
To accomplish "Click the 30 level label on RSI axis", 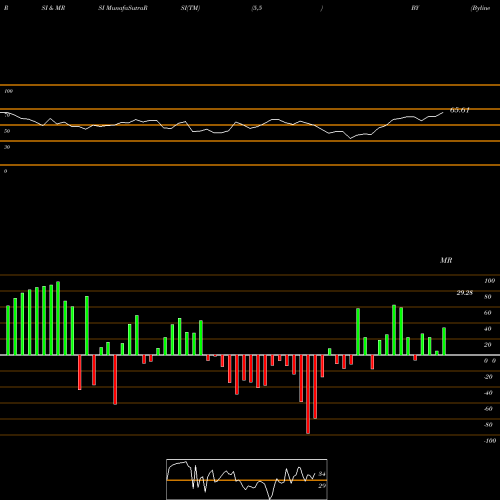I will 7,147.
